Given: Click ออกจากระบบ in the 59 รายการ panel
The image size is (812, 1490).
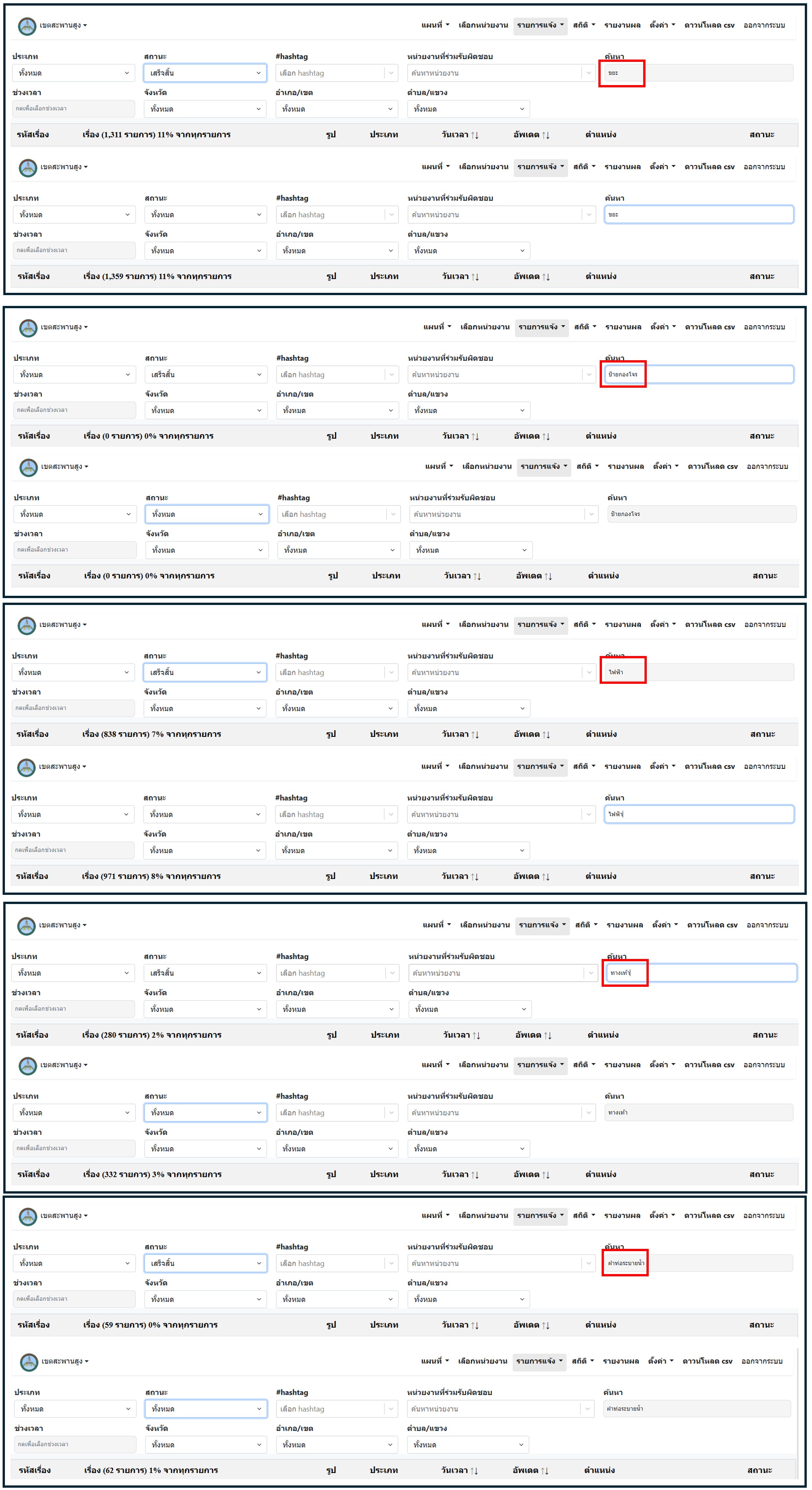Looking at the screenshot, I should pyautogui.click(x=764, y=1215).
